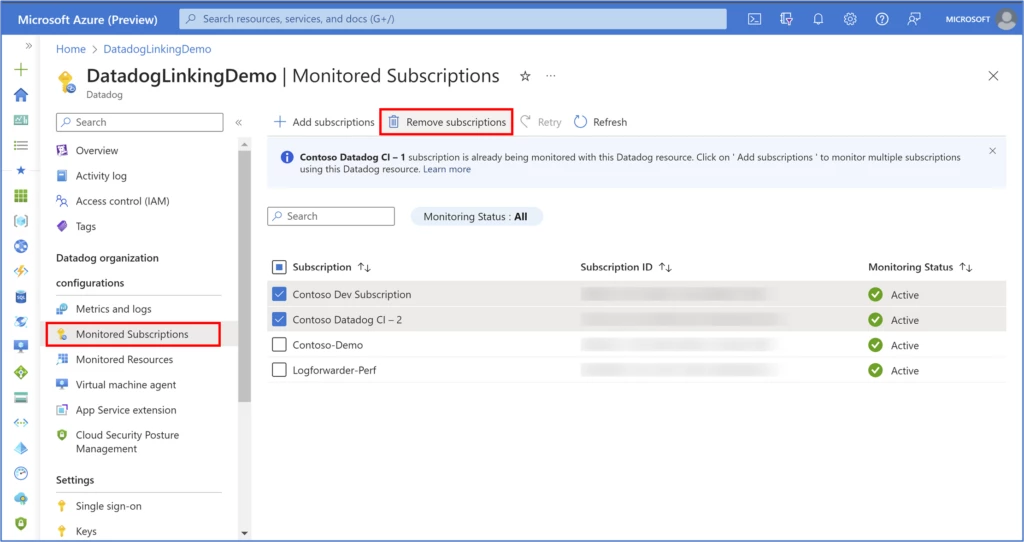
Task: Close the Monitored Subscriptions blade
Action: click(x=993, y=76)
